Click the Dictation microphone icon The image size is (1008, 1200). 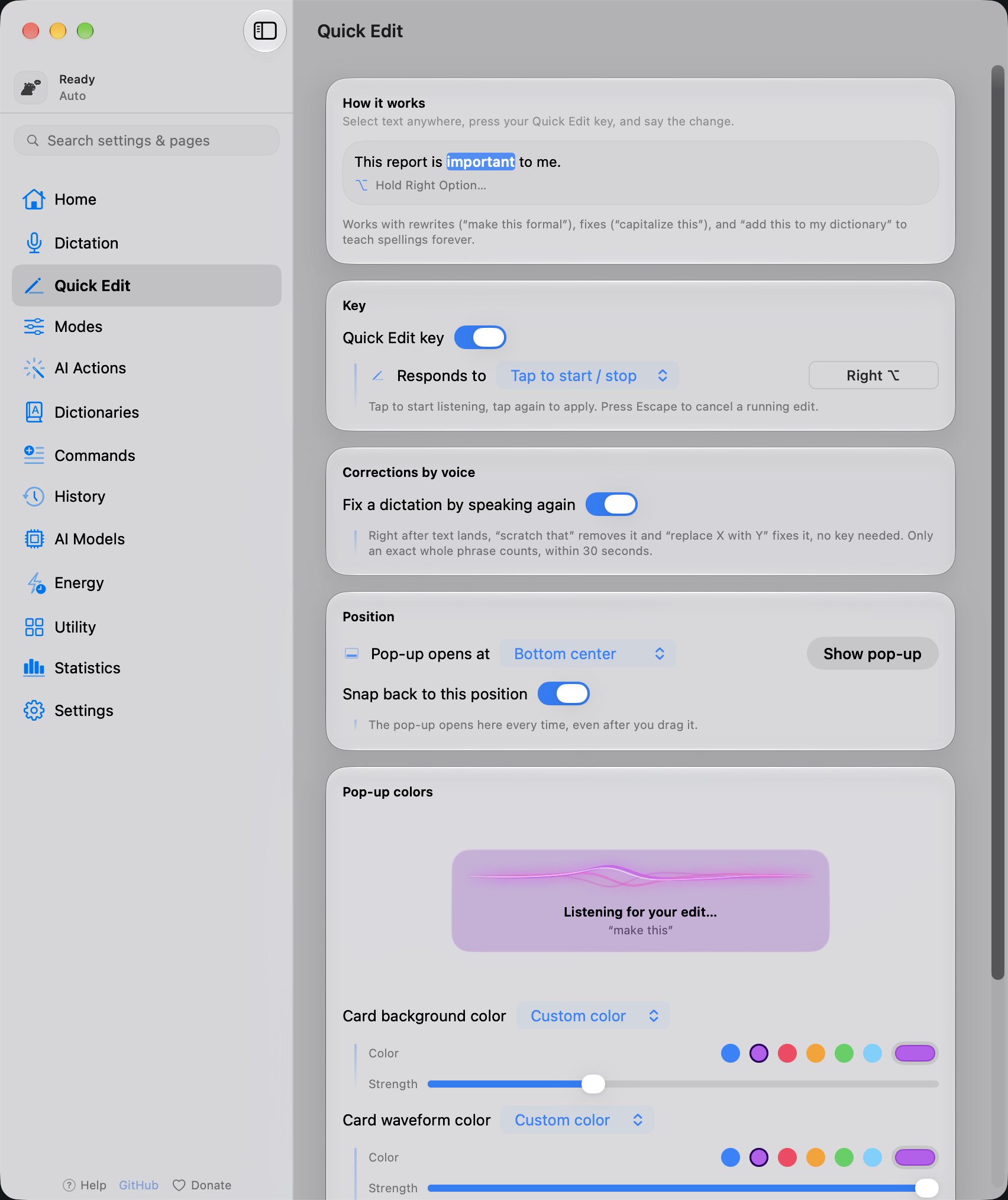tap(34, 243)
